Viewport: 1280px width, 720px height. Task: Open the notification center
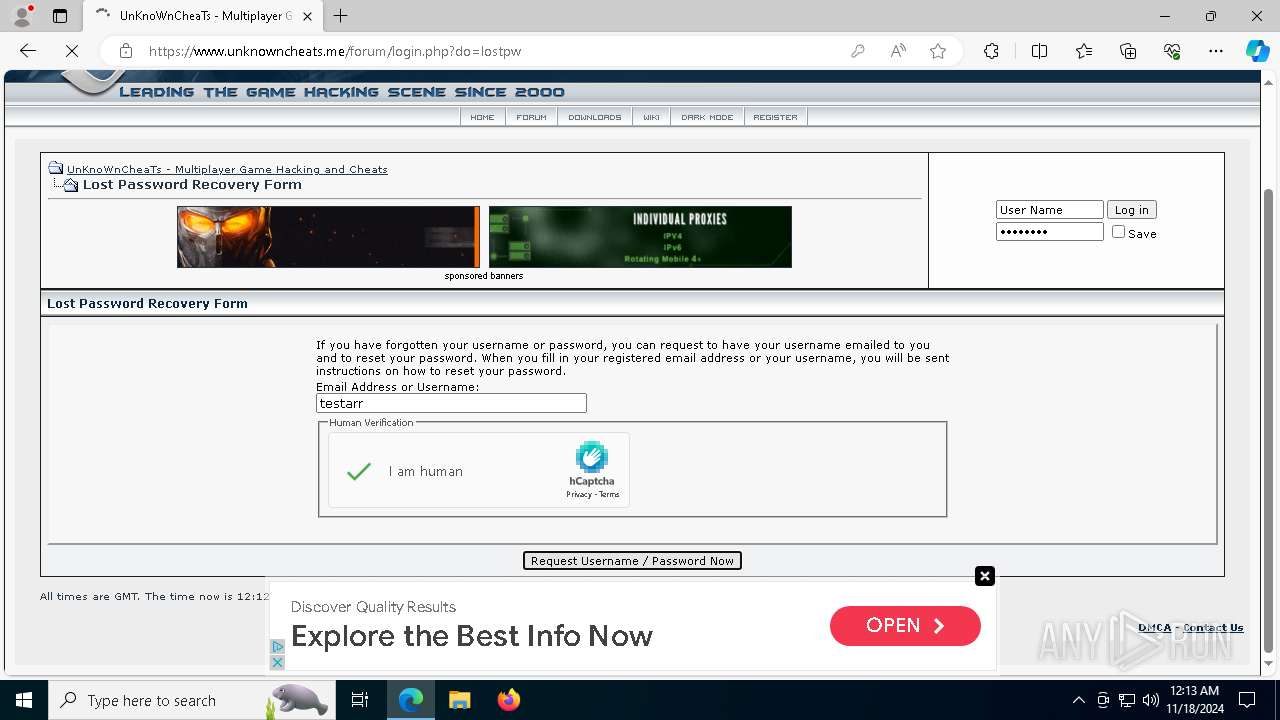[1246, 700]
